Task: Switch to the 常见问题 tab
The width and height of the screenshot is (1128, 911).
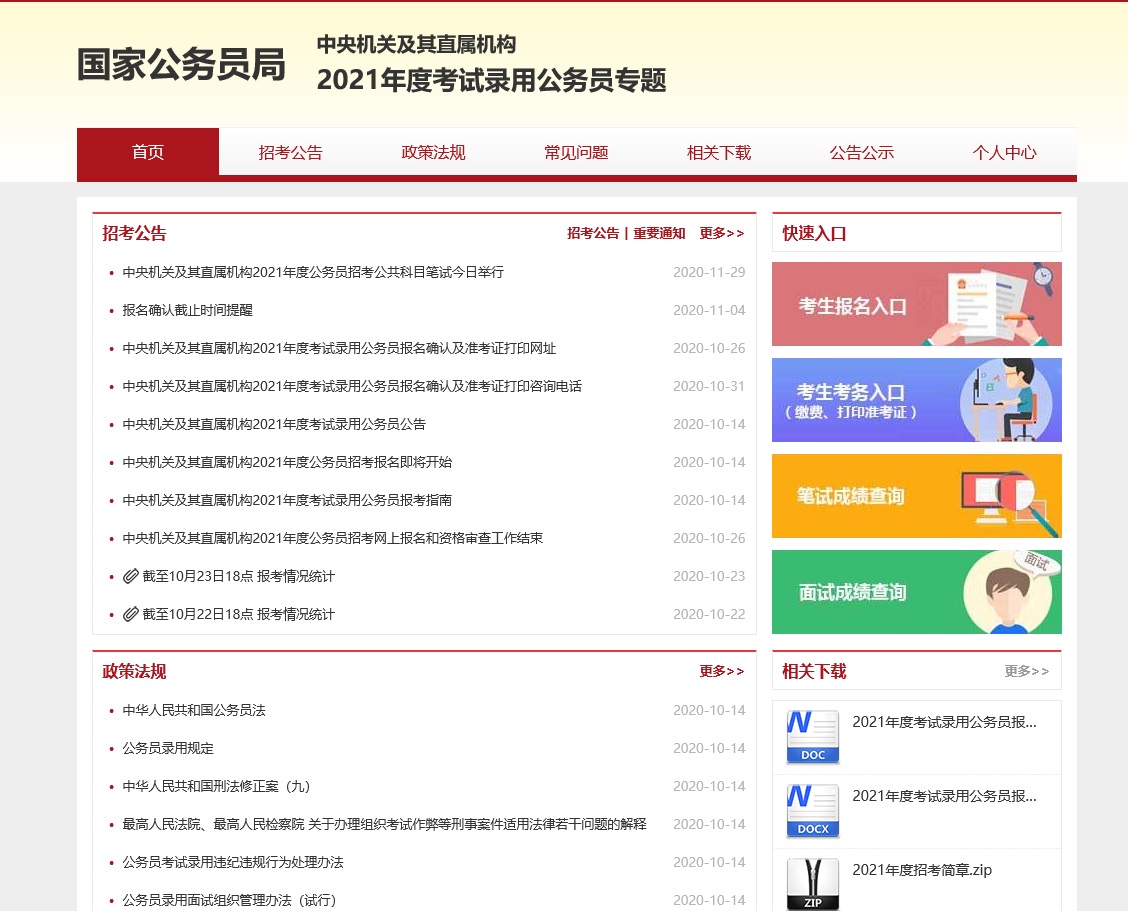Action: coord(576,152)
